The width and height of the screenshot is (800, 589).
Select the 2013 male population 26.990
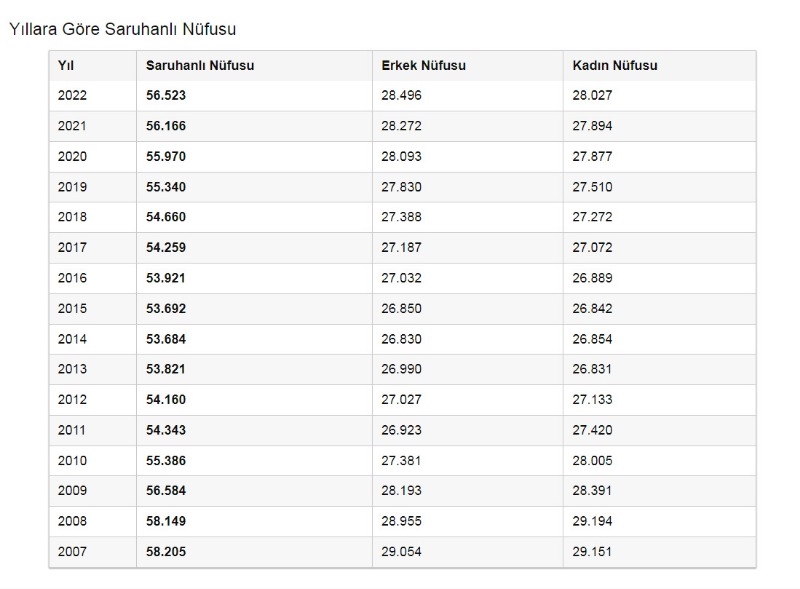(402, 369)
